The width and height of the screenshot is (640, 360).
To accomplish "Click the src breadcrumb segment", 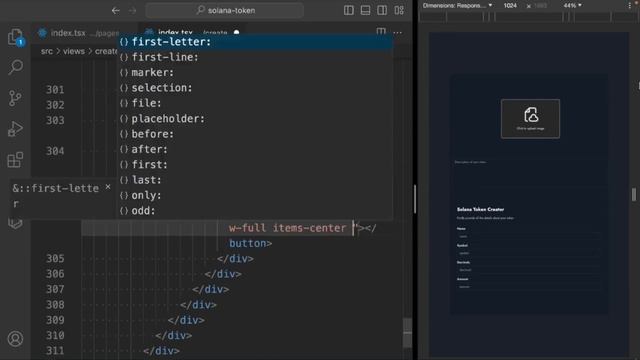I will point(47,51).
